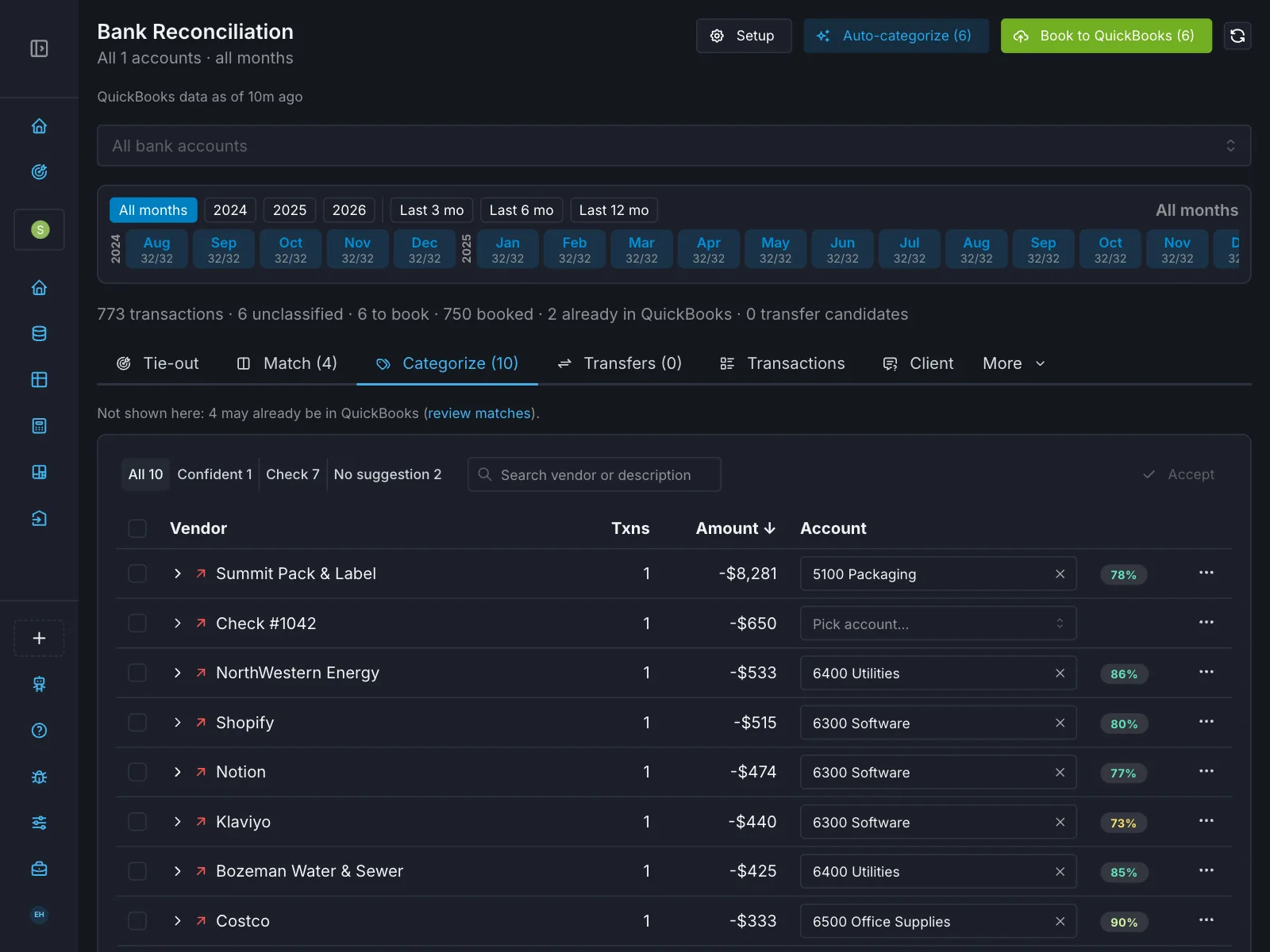The image size is (1270, 952).
Task: Open the More tab dropdown
Action: click(1014, 363)
